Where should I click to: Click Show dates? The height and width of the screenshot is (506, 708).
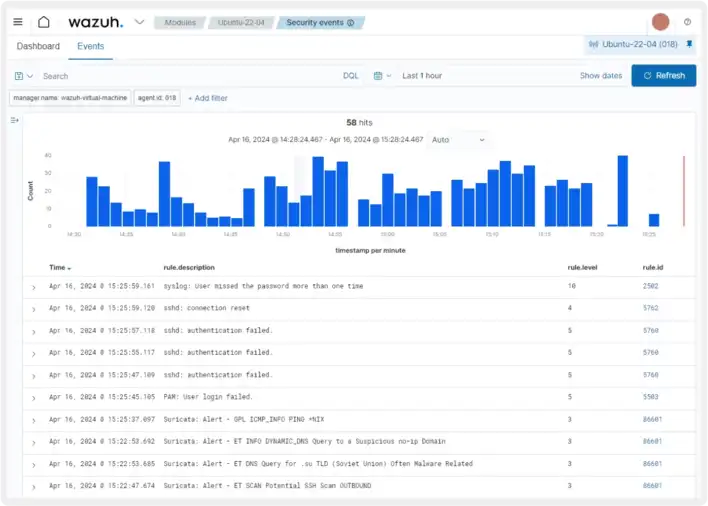(x=601, y=75)
